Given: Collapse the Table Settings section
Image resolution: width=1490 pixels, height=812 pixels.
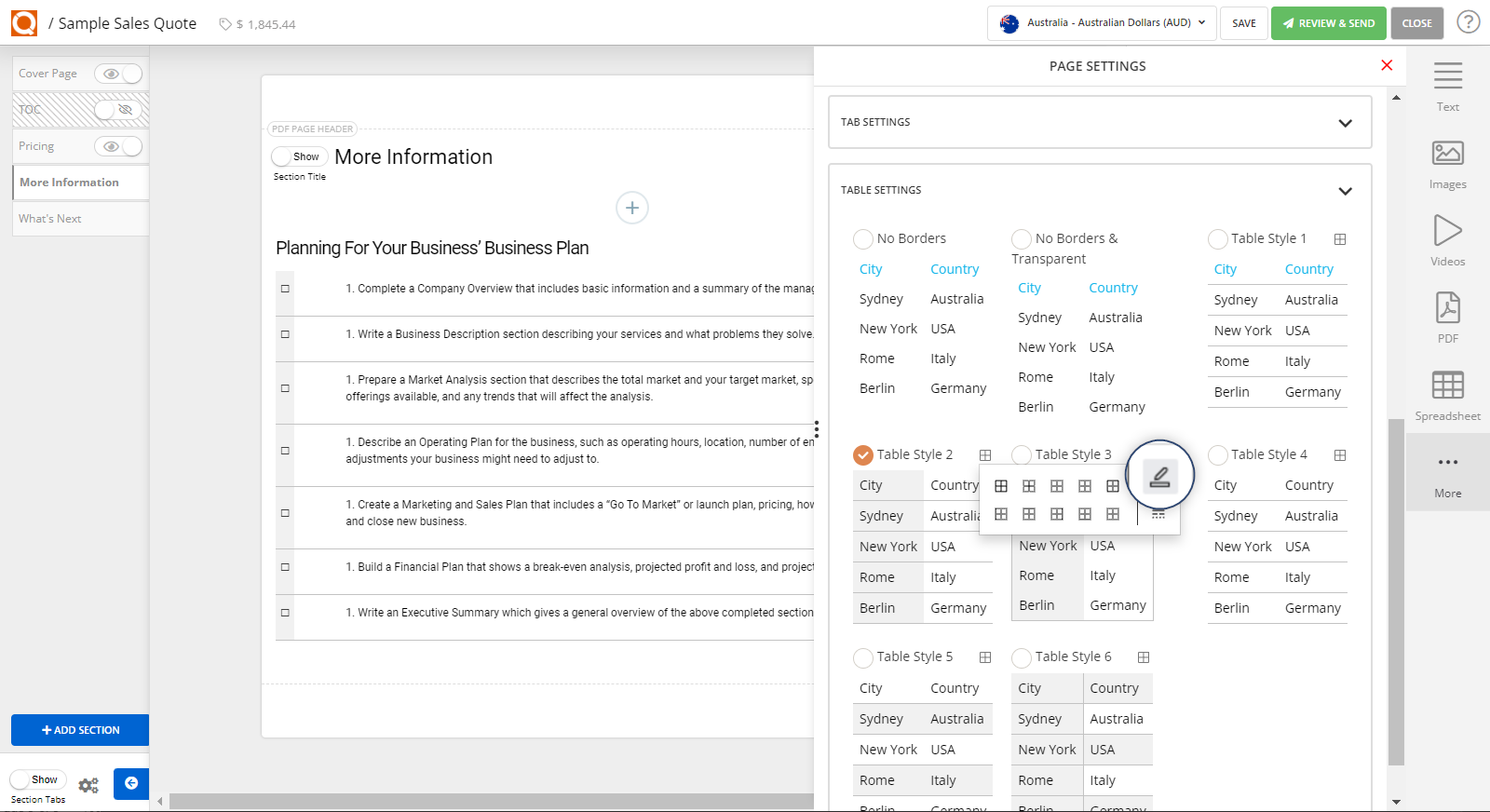Looking at the screenshot, I should tap(1345, 191).
